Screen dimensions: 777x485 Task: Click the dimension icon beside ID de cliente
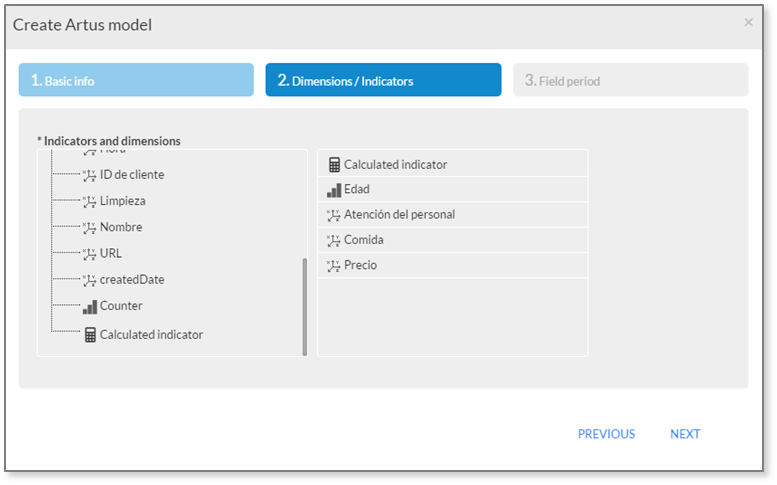tap(89, 175)
